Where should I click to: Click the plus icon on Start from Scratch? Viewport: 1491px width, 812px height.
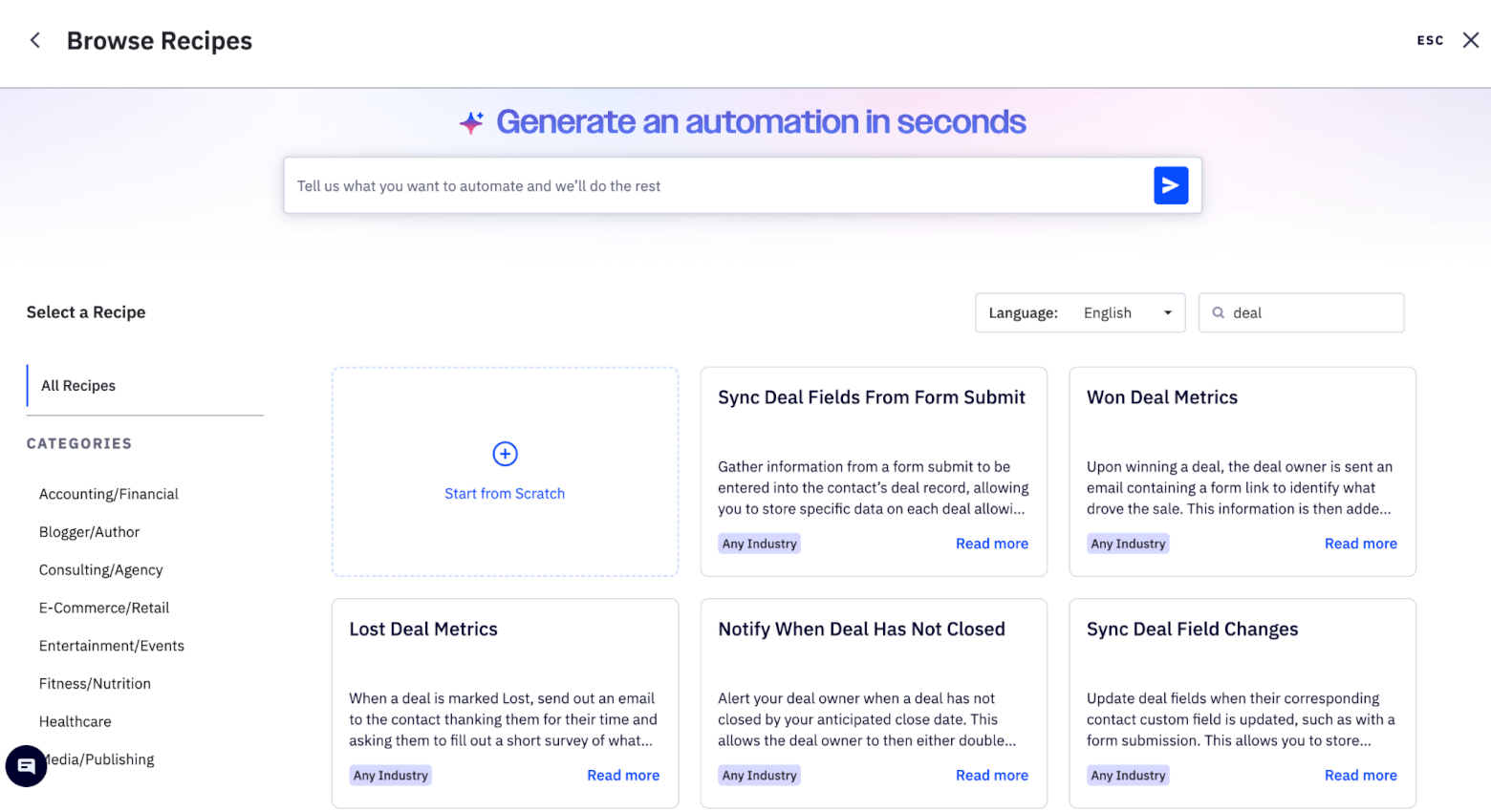(x=505, y=454)
